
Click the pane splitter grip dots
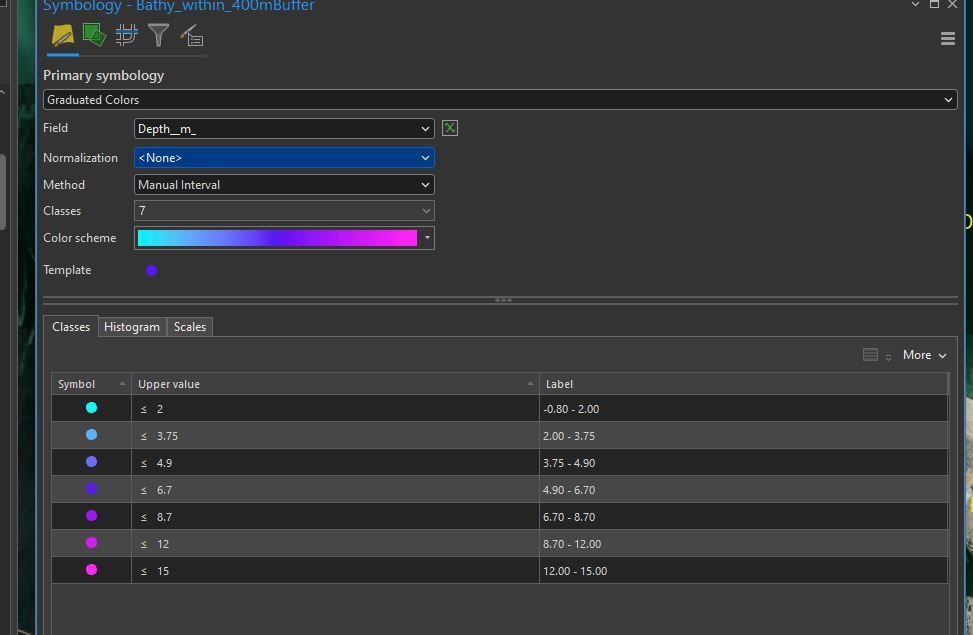pyautogui.click(x=503, y=300)
